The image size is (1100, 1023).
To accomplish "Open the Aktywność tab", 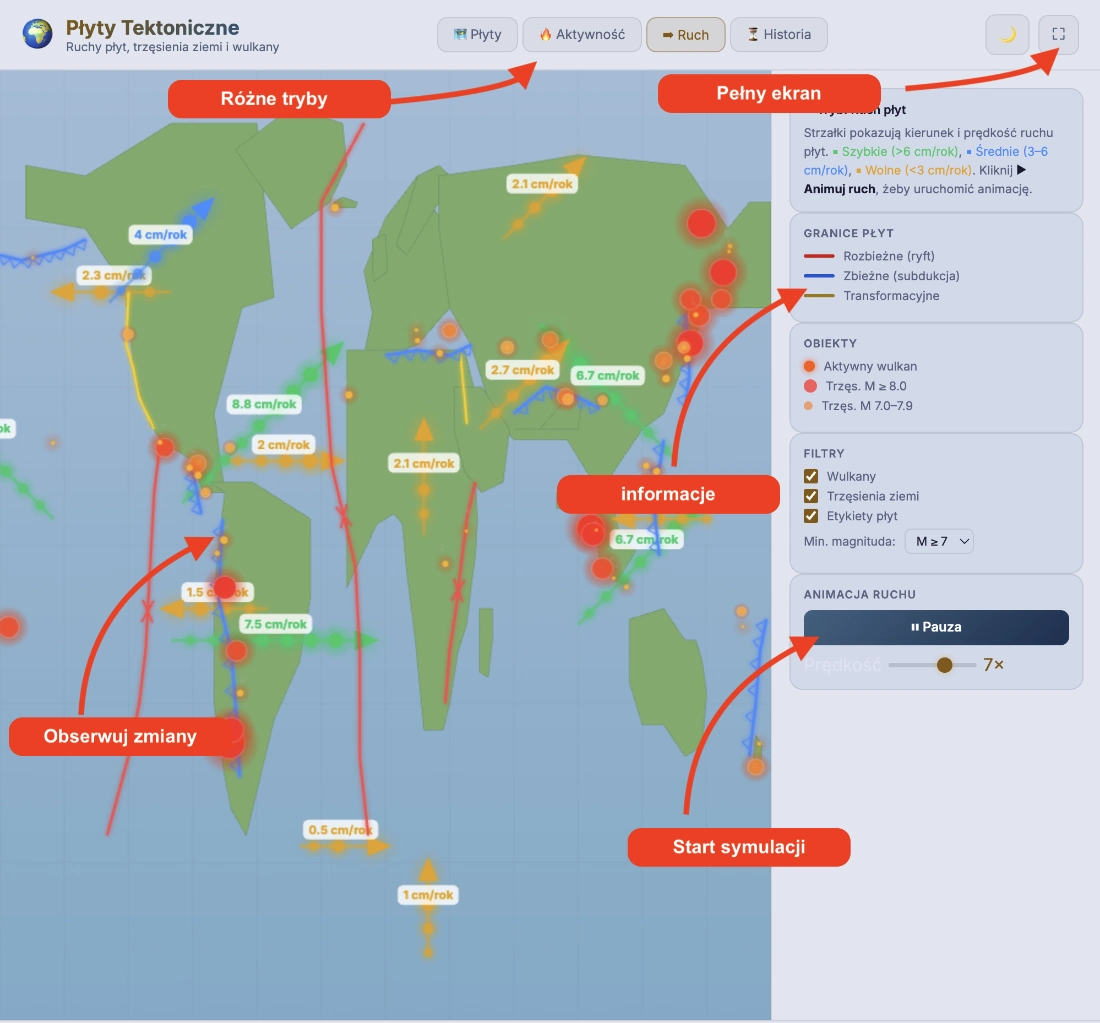I will [x=581, y=34].
